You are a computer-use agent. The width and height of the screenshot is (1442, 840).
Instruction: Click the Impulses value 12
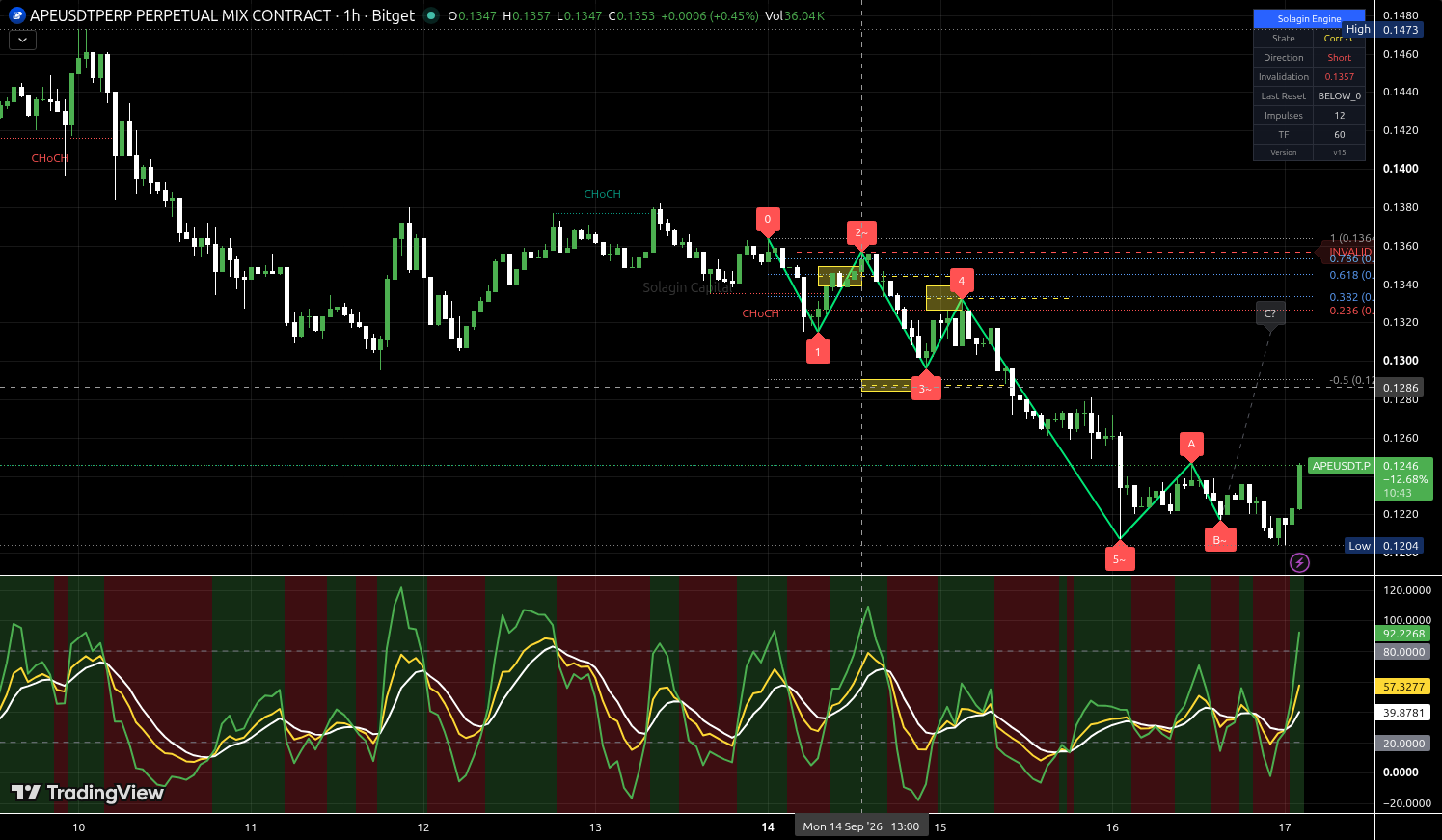pos(1339,116)
